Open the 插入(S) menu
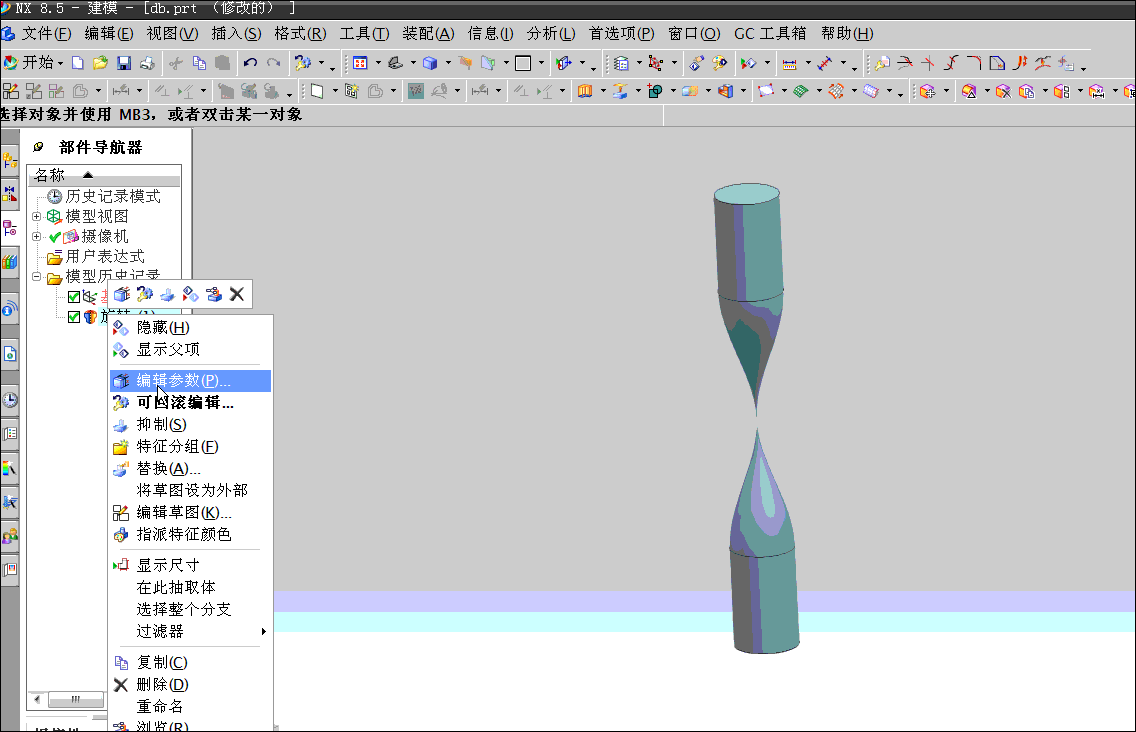This screenshot has width=1136, height=732. (x=236, y=33)
